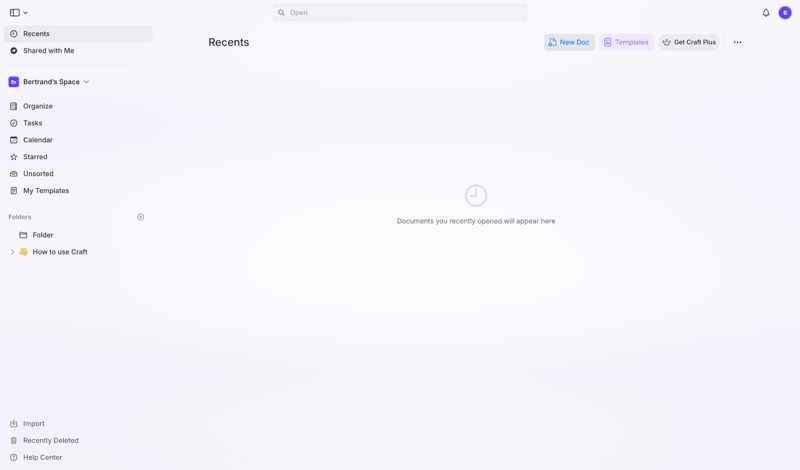Click the notifications bell icon
This screenshot has width=800, height=470.
click(766, 13)
